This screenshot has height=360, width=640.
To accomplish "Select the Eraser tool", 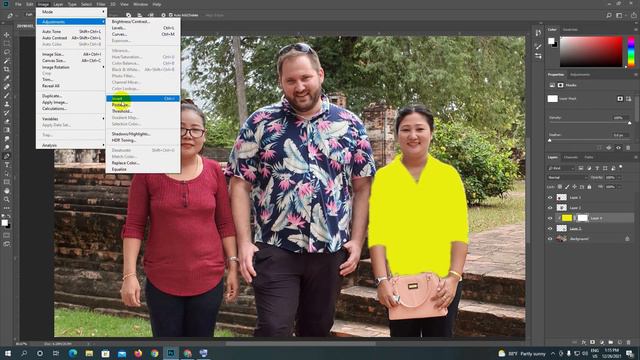I will pyautogui.click(x=7, y=121).
